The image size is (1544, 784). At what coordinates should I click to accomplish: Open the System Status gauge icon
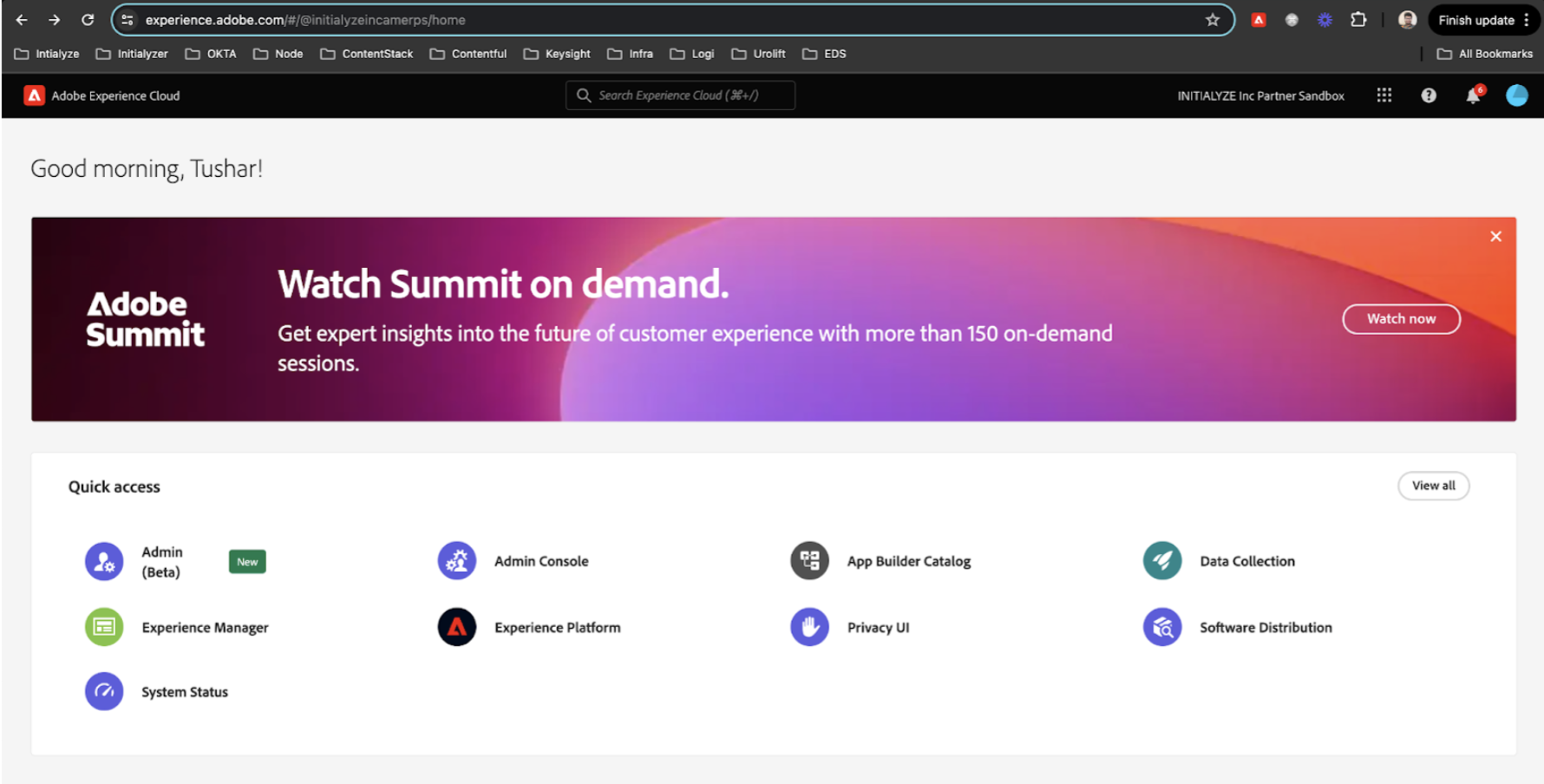104,691
